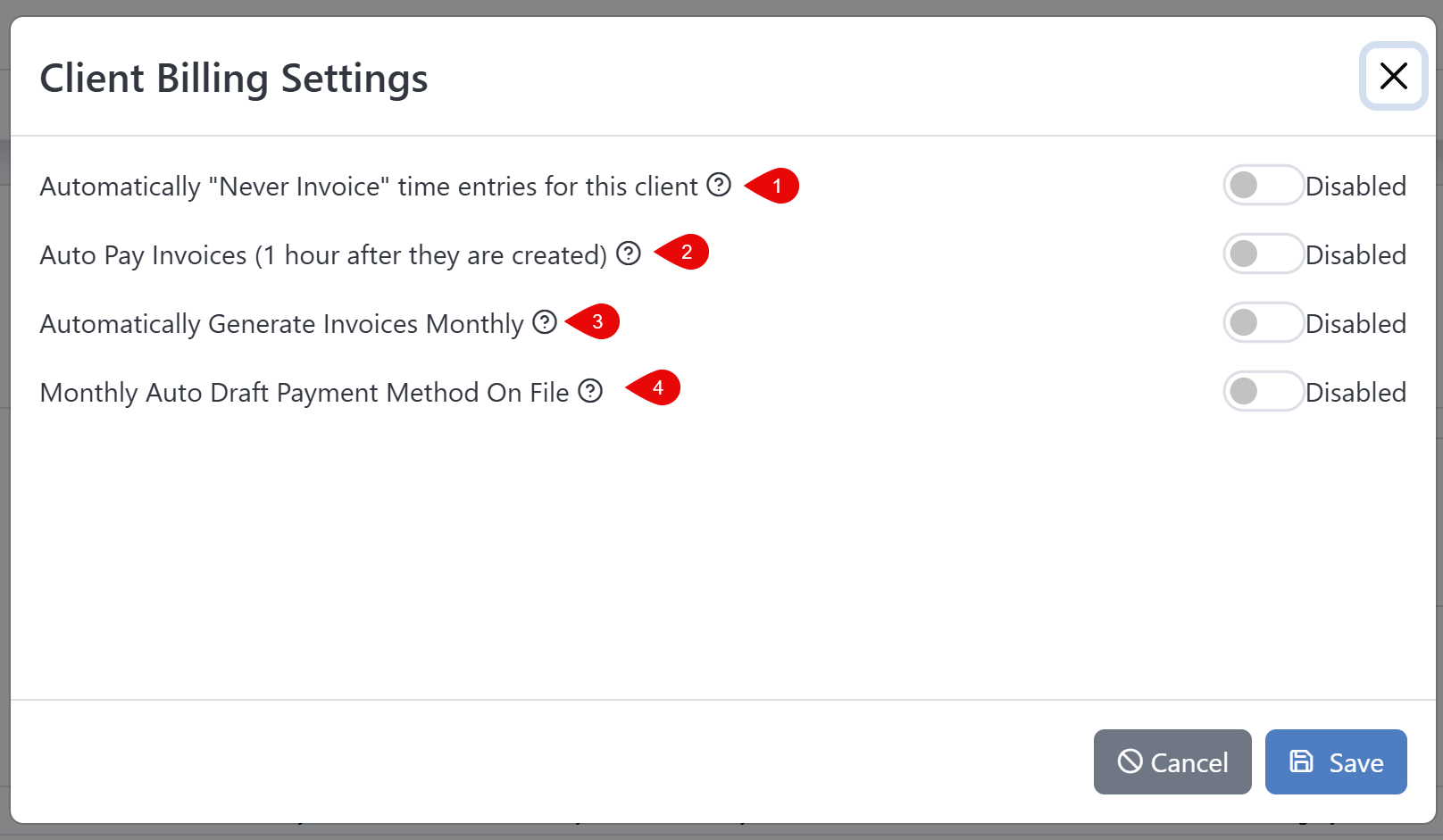Click the Disabled label beside Auto Pay Invoices

tap(1355, 254)
